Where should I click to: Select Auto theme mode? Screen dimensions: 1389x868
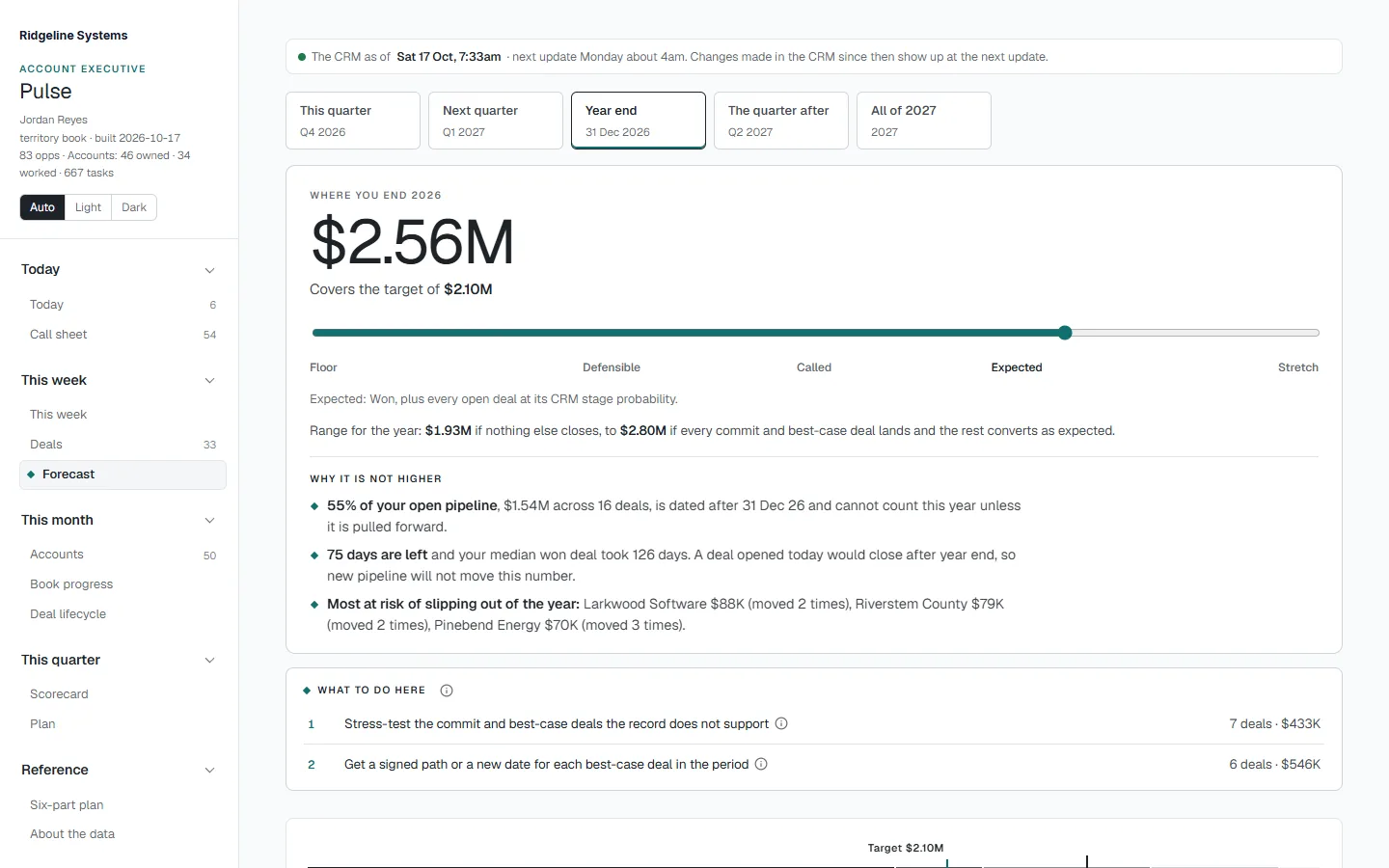pyautogui.click(x=42, y=207)
